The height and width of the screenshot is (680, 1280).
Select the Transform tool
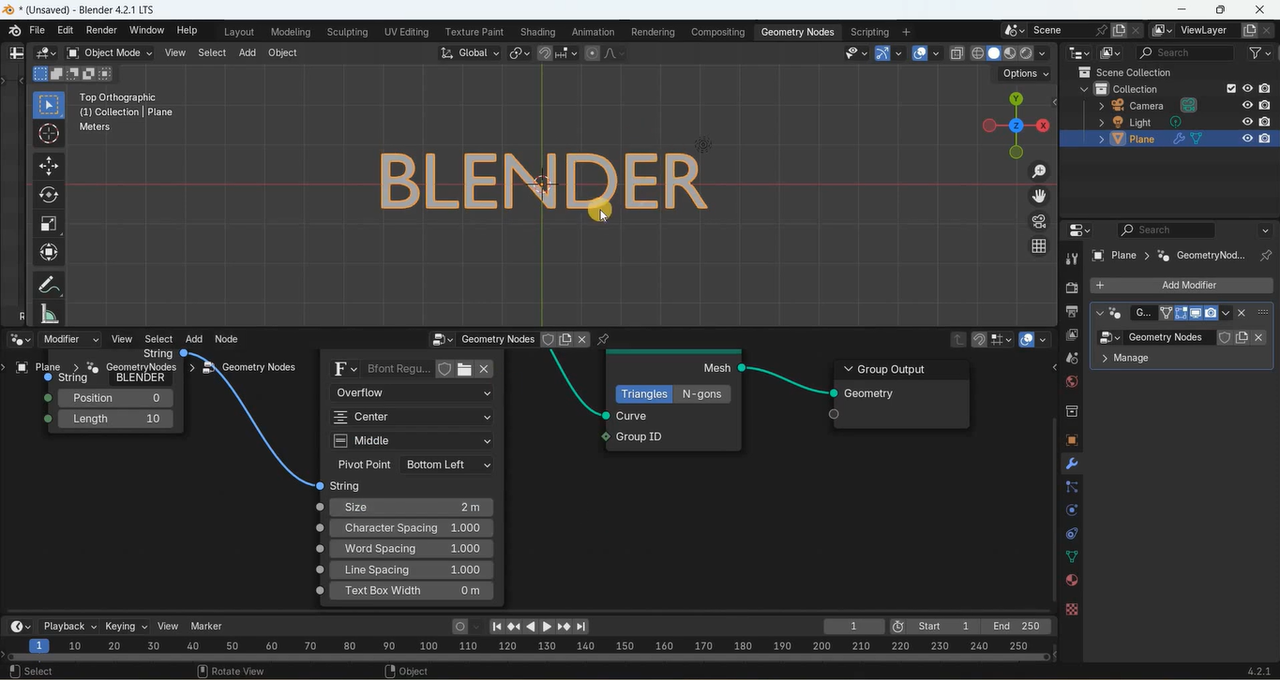[48, 252]
